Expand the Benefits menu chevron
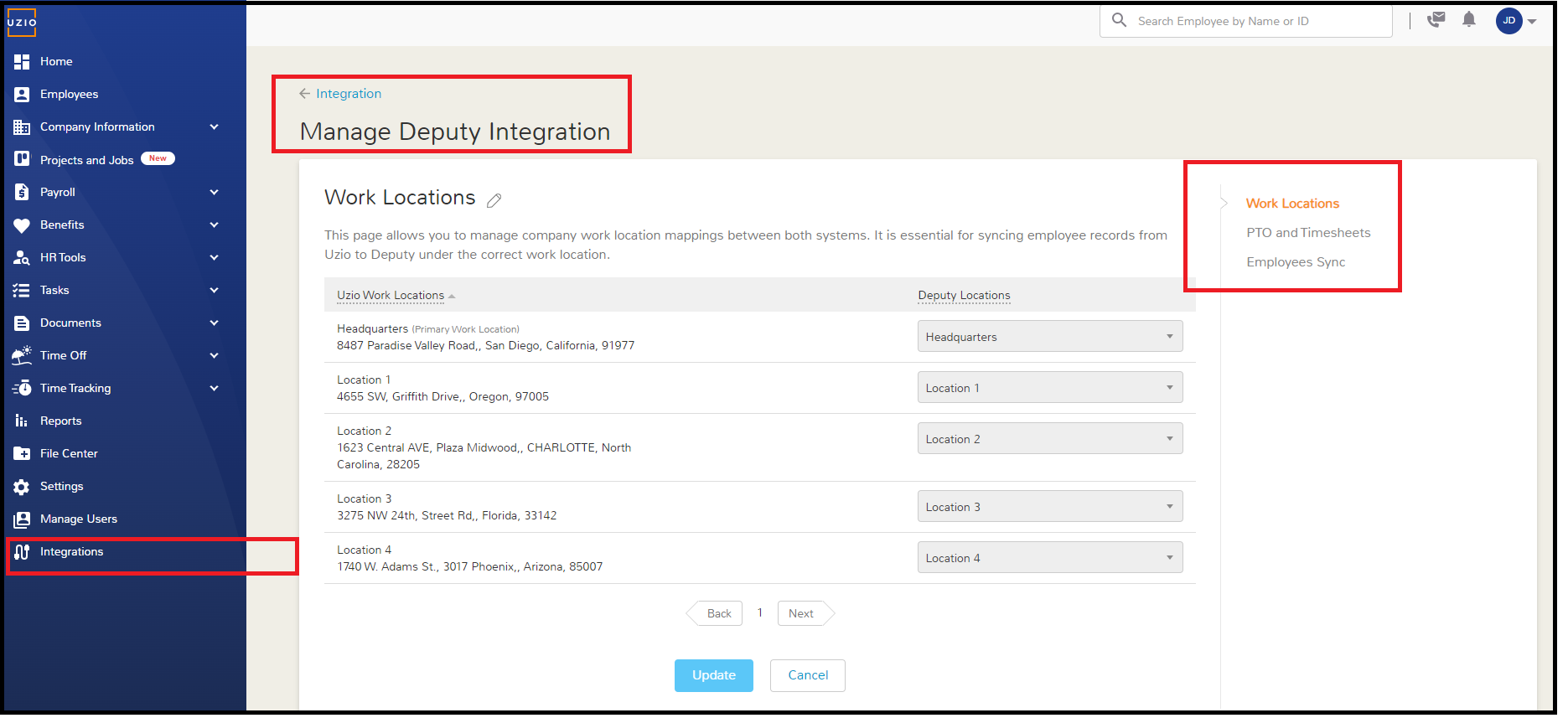The height and width of the screenshot is (718, 1568). 214,225
